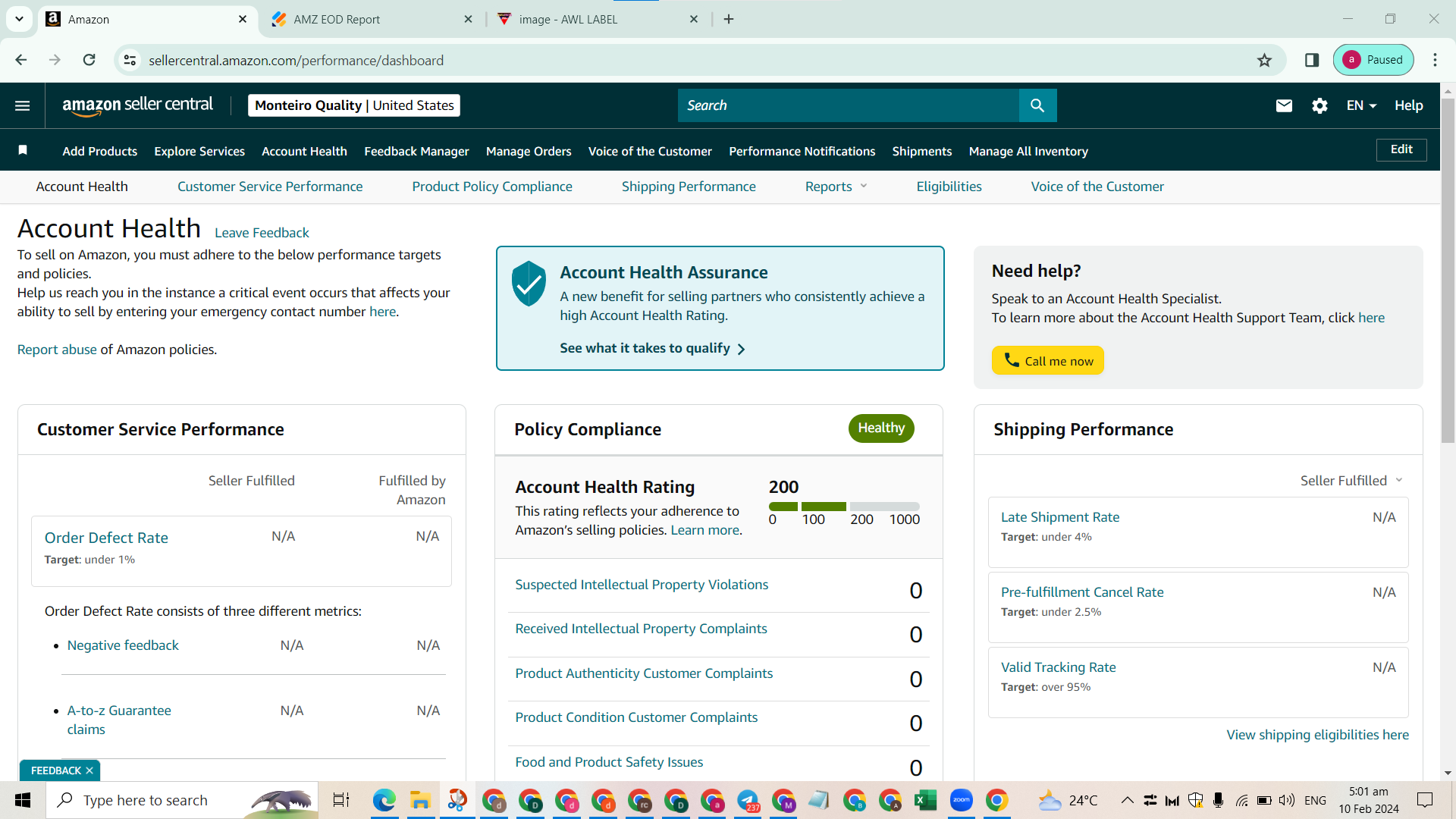
Task: Open the settings gear icon
Action: pos(1319,105)
